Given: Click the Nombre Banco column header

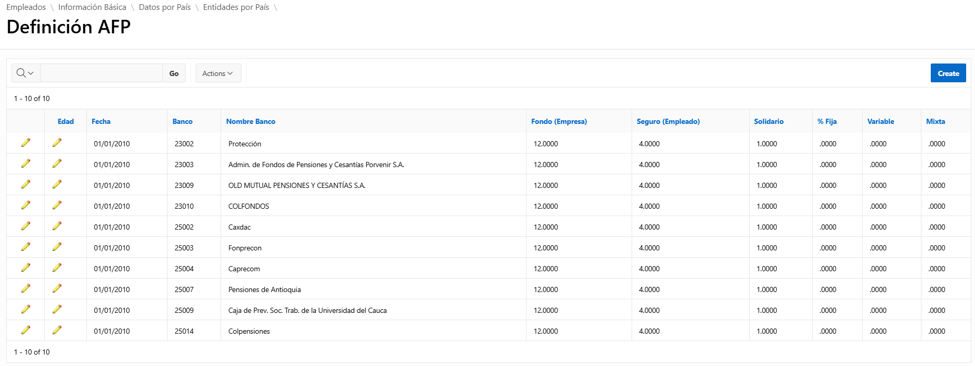Looking at the screenshot, I should tap(251, 122).
